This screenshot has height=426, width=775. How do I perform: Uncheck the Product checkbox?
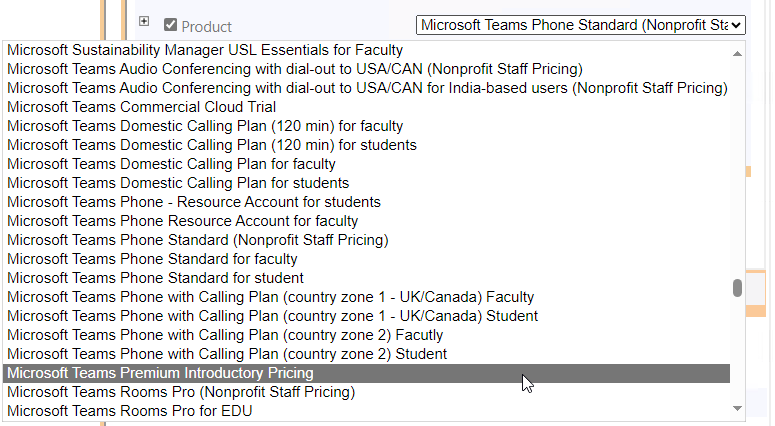coord(171,25)
